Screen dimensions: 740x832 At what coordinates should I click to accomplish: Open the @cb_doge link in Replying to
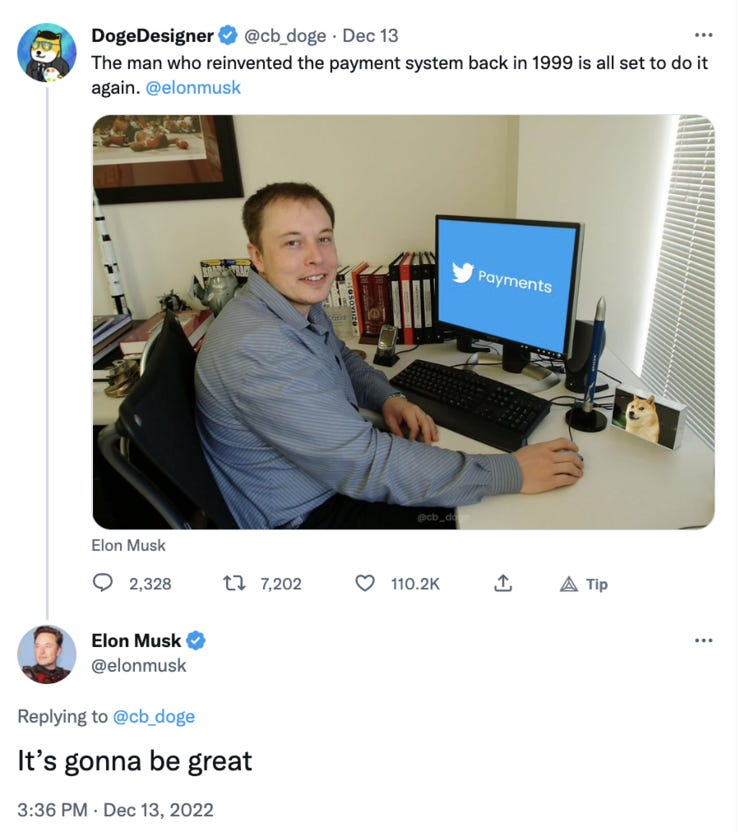154,716
